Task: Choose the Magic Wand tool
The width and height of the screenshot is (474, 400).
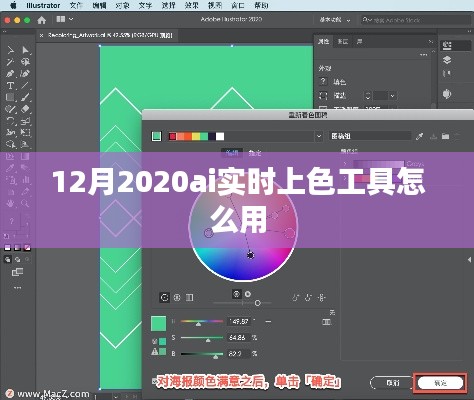Action: click(x=10, y=62)
